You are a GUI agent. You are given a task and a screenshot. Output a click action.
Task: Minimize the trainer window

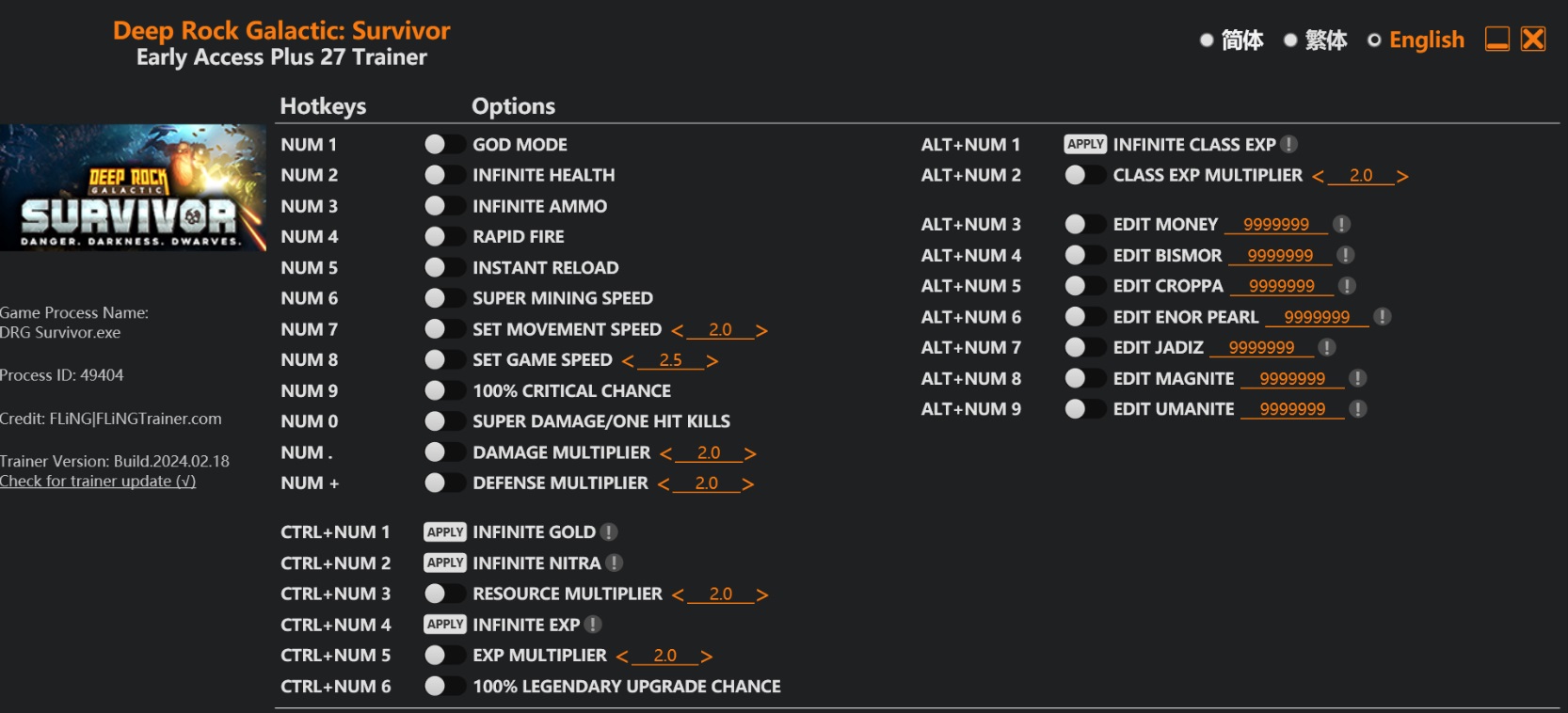tap(1496, 40)
